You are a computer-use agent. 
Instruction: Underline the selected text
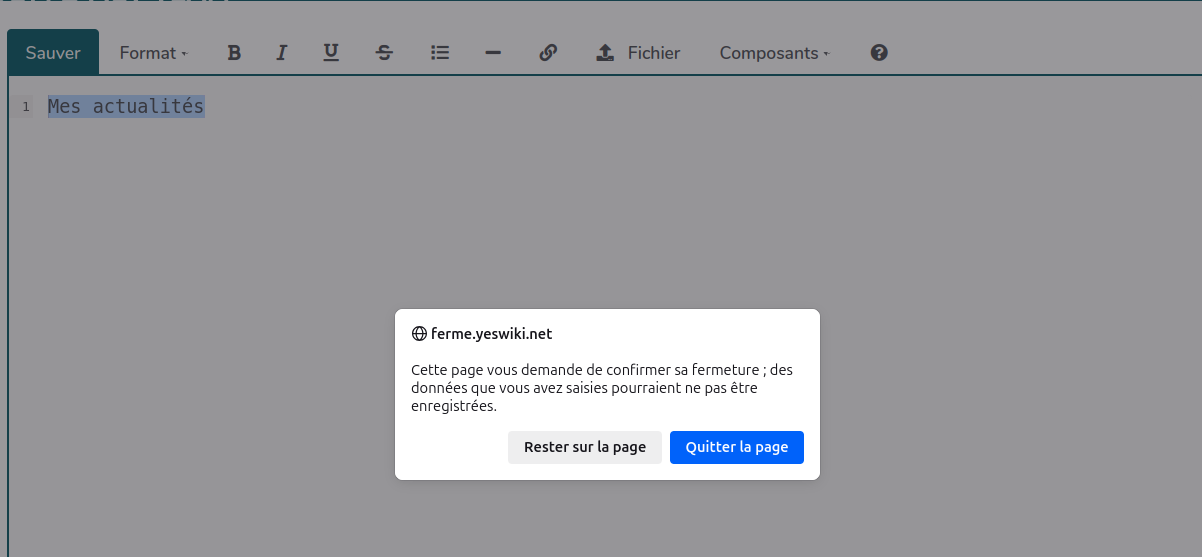tap(331, 53)
